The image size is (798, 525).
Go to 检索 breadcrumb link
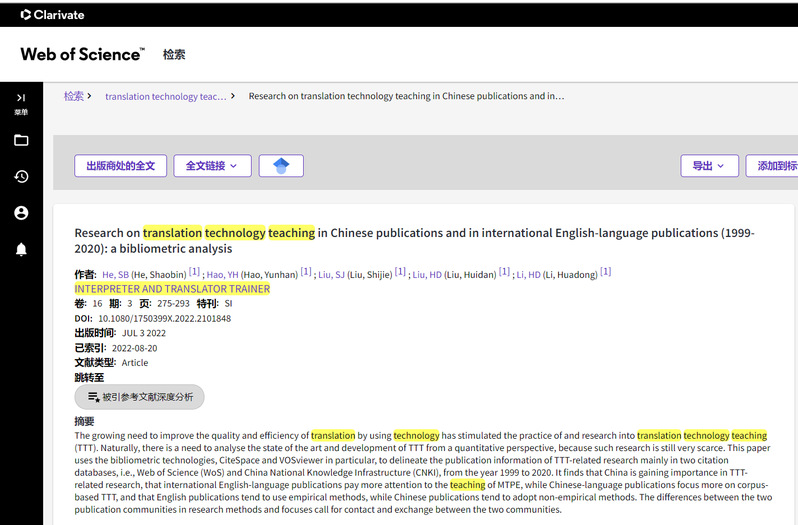click(74, 97)
